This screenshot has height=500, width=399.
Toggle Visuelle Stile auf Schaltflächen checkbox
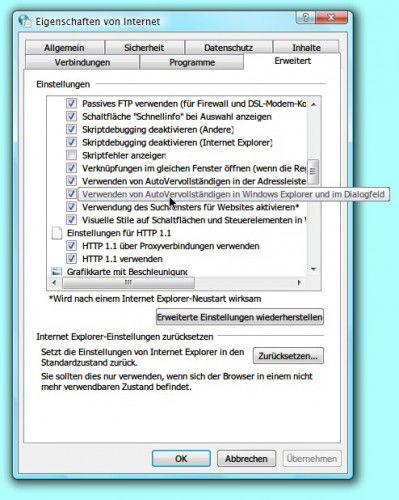71,220
